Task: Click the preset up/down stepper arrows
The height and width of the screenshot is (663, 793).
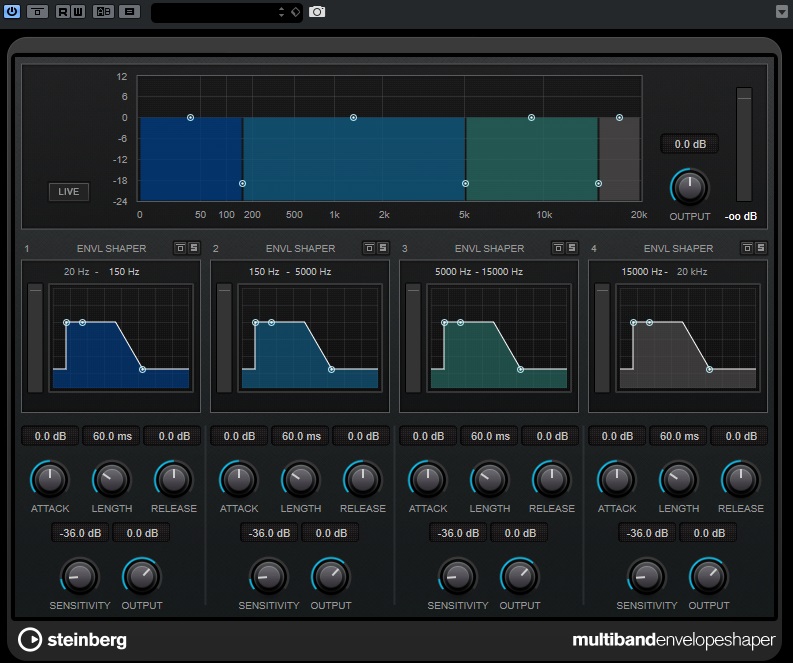Action: tap(282, 12)
